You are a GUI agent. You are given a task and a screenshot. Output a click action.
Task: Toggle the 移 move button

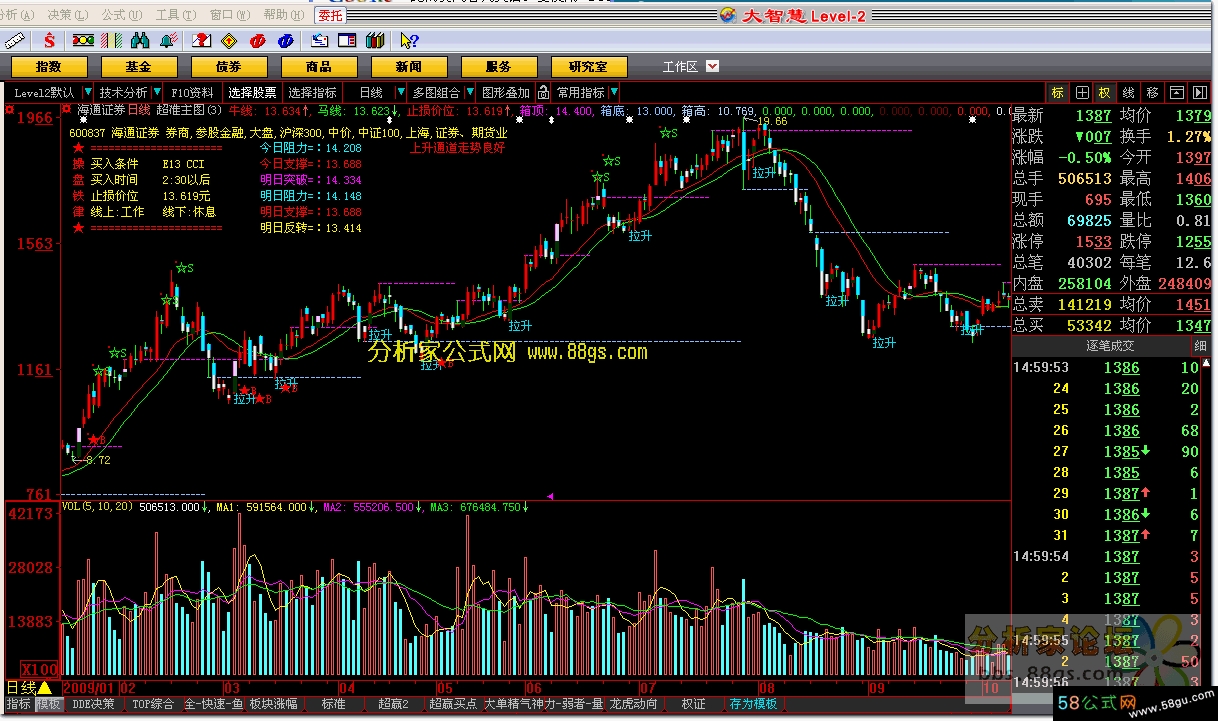[1152, 92]
